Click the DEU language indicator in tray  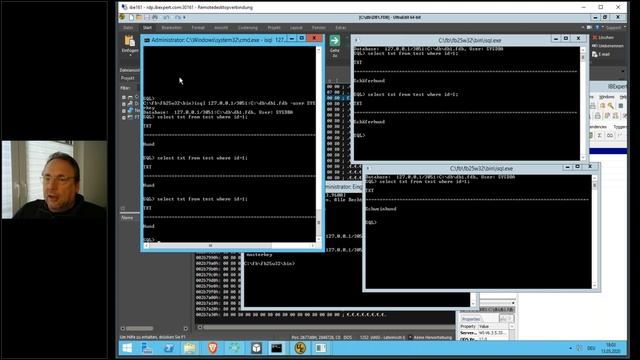coord(591,348)
